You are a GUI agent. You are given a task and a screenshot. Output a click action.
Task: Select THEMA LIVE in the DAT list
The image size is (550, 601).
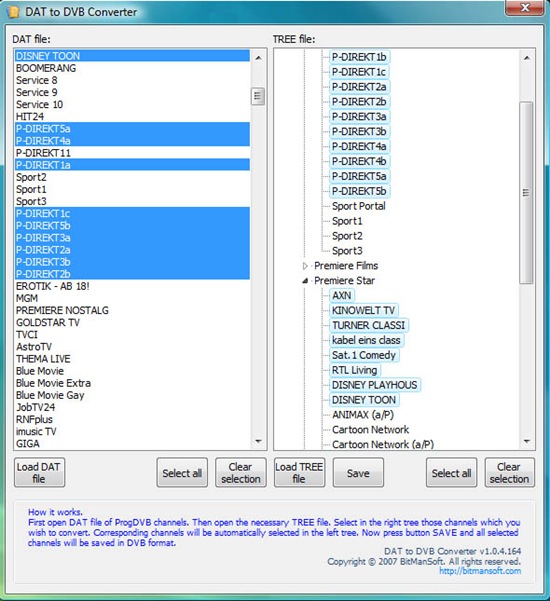[132, 359]
